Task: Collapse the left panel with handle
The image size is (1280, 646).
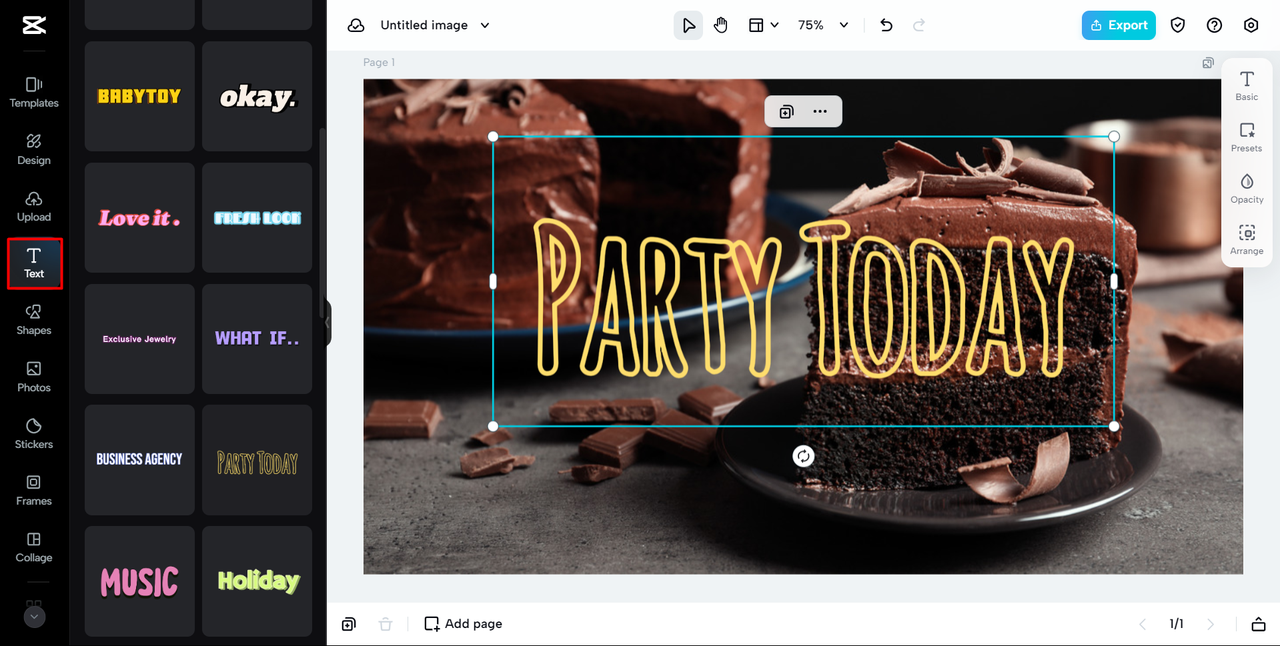Action: 328,323
